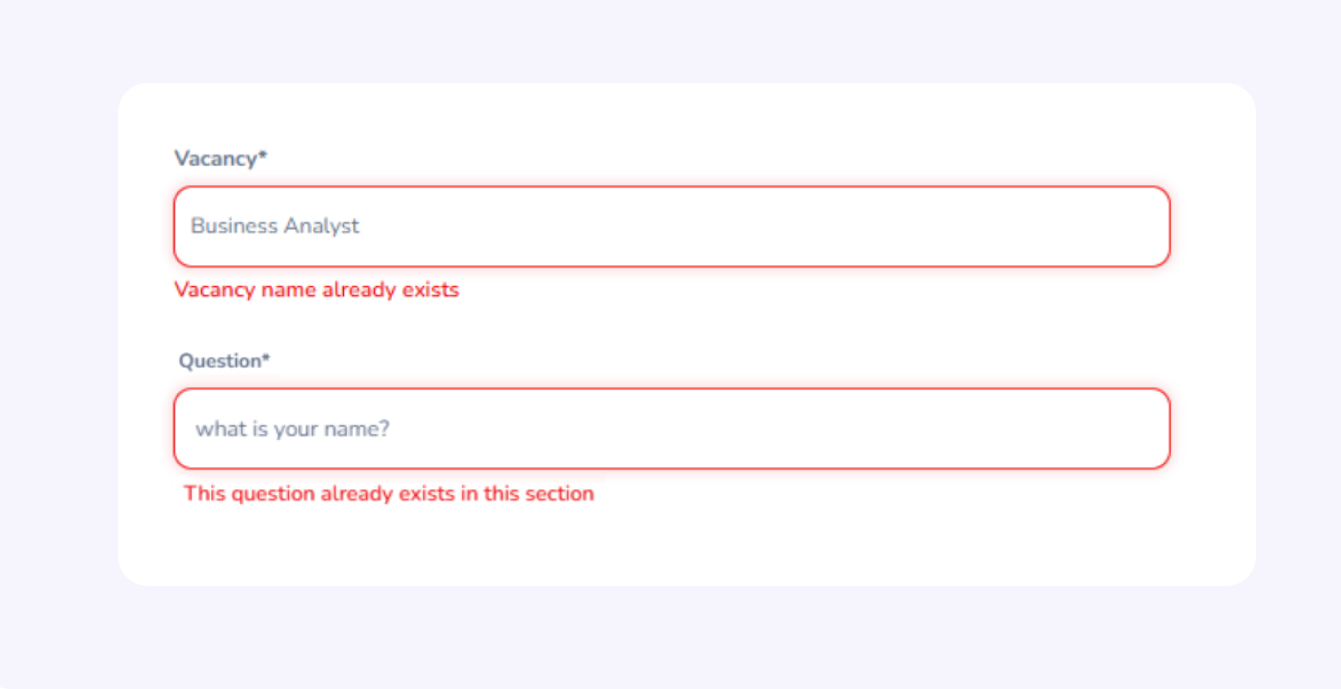Viewport: 1341px width, 689px height.
Task: Click the word 'exists' in the vacancy error
Action: (x=430, y=290)
